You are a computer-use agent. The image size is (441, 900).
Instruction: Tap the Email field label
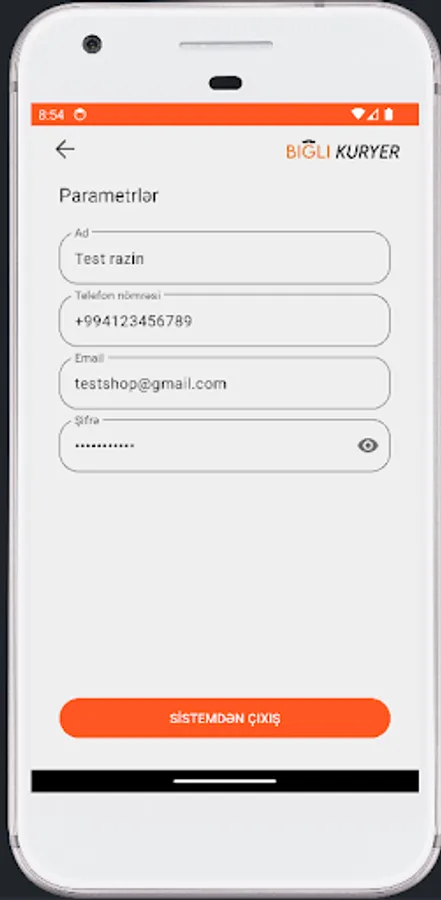89,358
